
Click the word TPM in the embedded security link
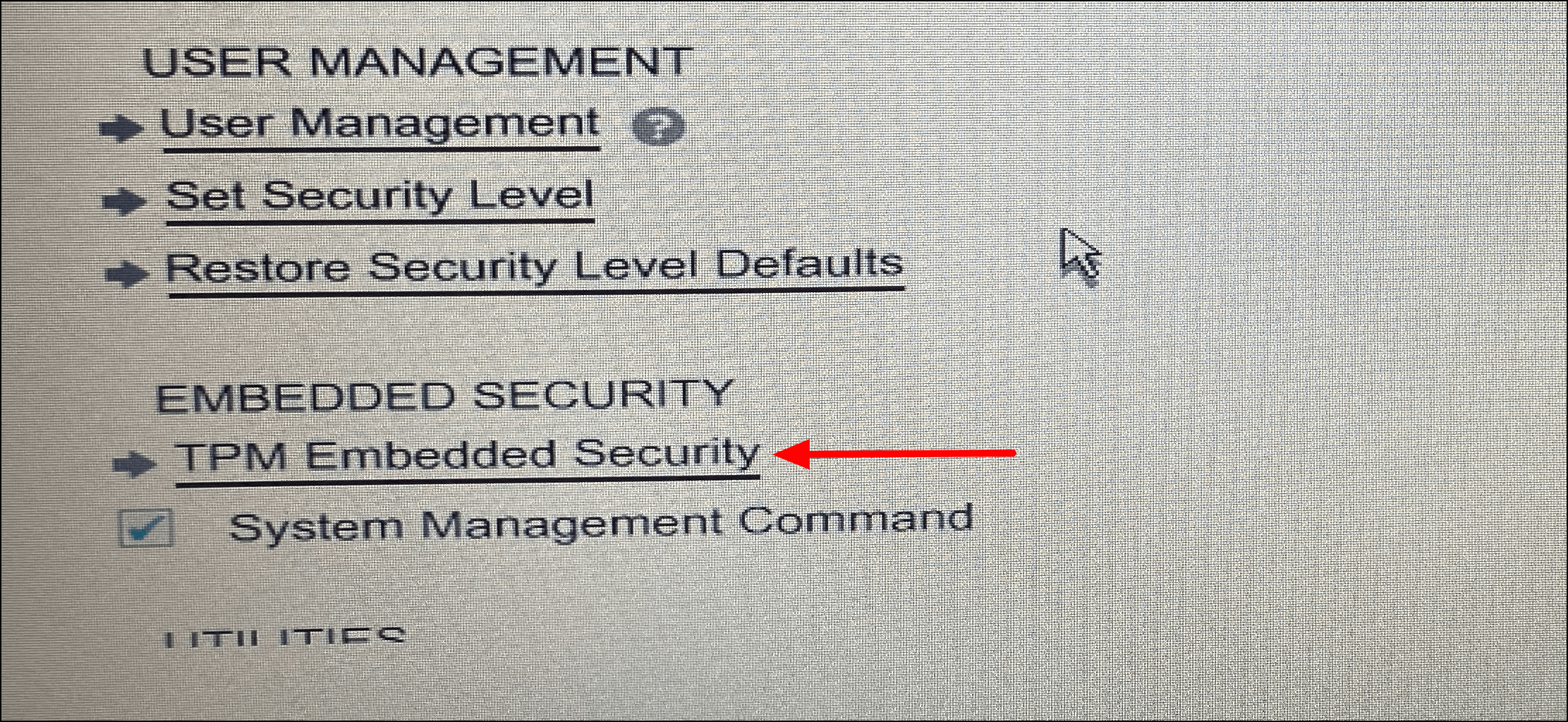(x=232, y=456)
